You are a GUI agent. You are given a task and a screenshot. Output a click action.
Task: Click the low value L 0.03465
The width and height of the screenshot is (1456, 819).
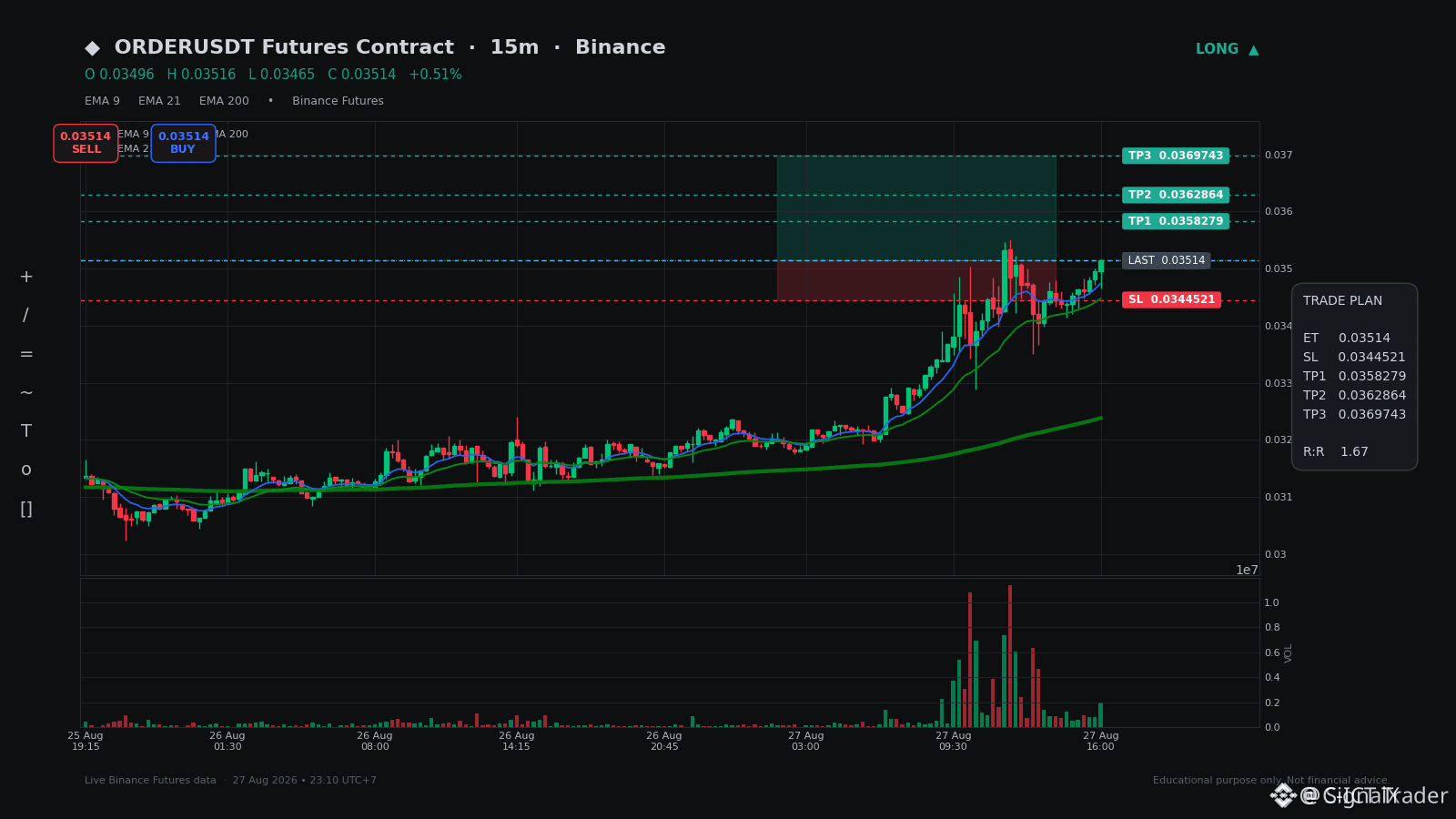pos(282,75)
